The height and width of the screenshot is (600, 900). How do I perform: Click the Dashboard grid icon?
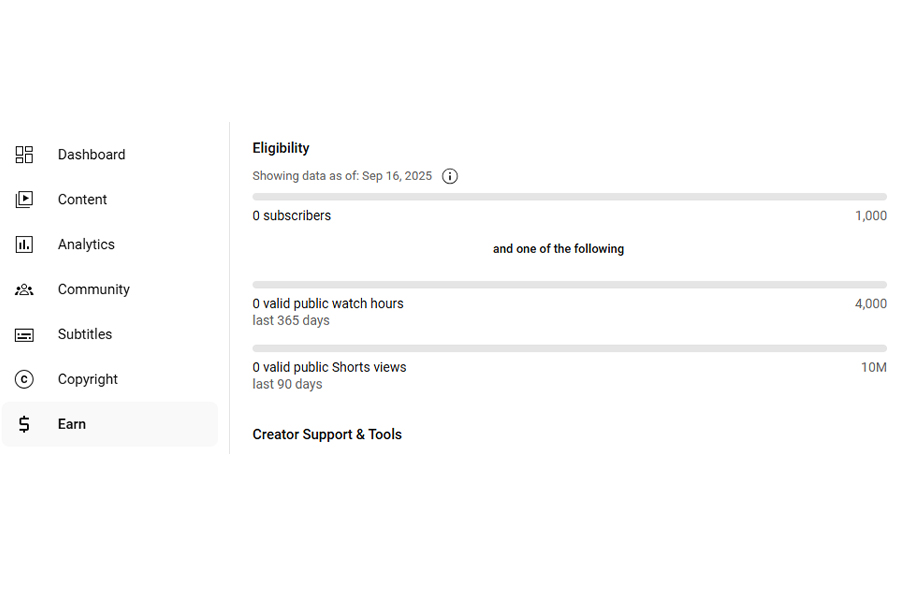tap(24, 155)
